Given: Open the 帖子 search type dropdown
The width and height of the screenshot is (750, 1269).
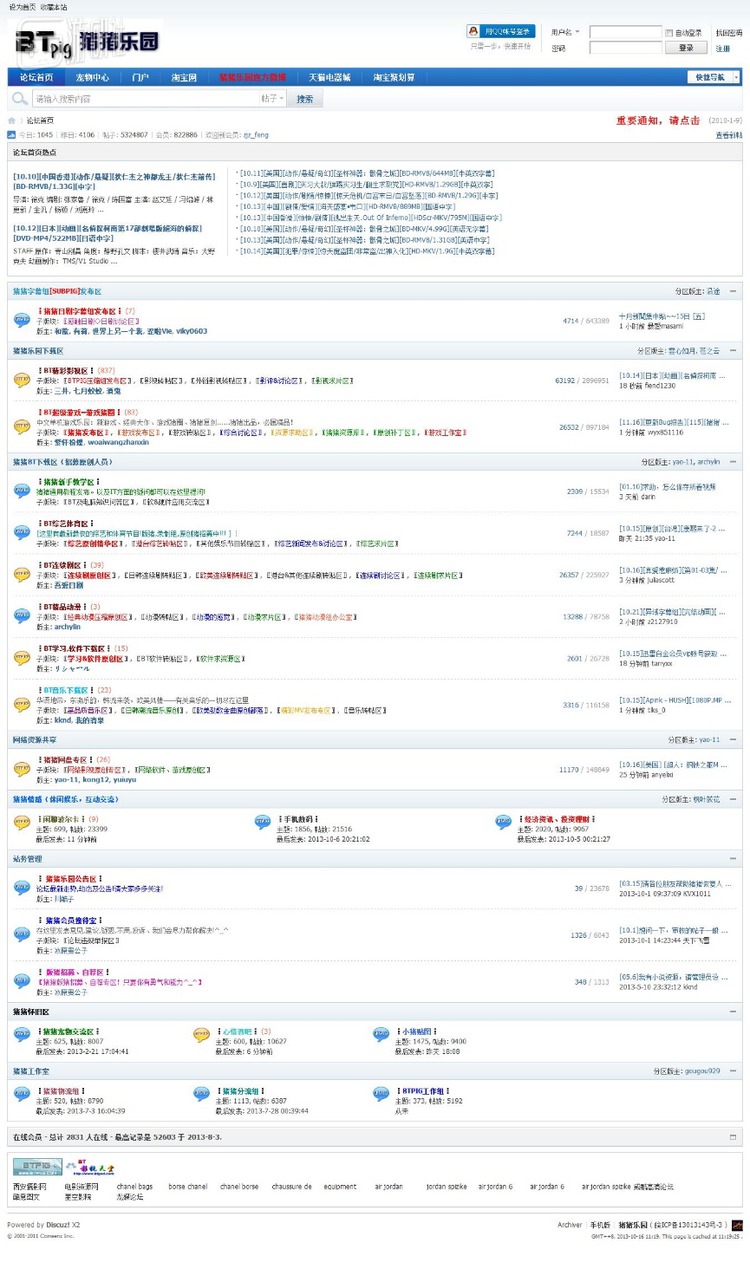Looking at the screenshot, I should point(273,99).
